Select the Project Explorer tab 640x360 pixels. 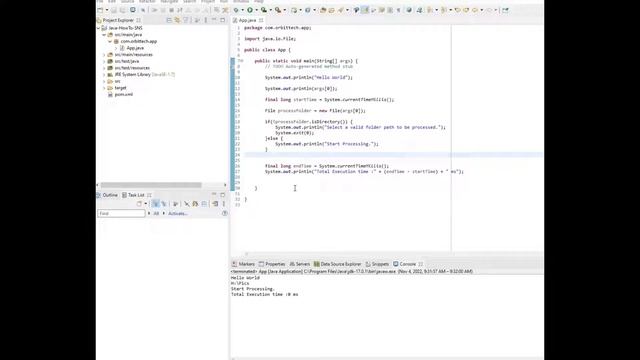[x=118, y=20]
